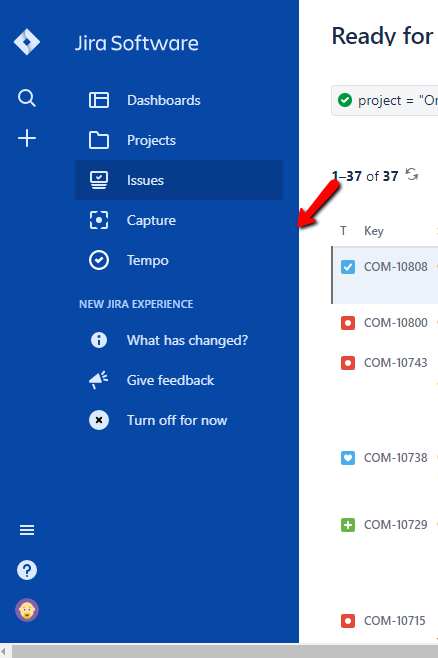The image size is (438, 658).
Task: Open issue COM-10800
Action: [x=396, y=323]
